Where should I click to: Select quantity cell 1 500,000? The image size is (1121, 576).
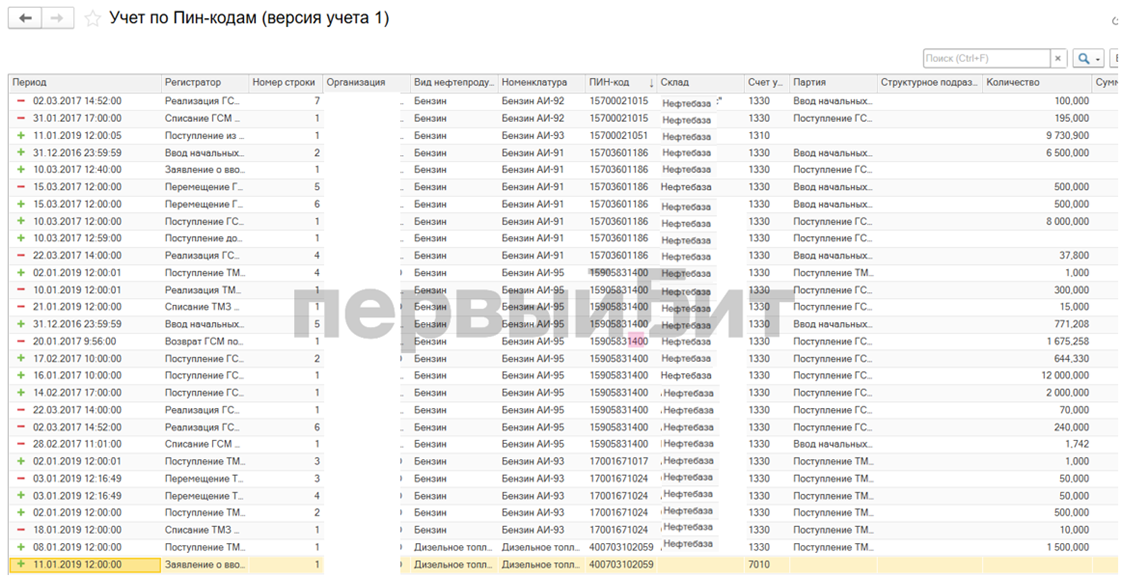click(x=1037, y=547)
